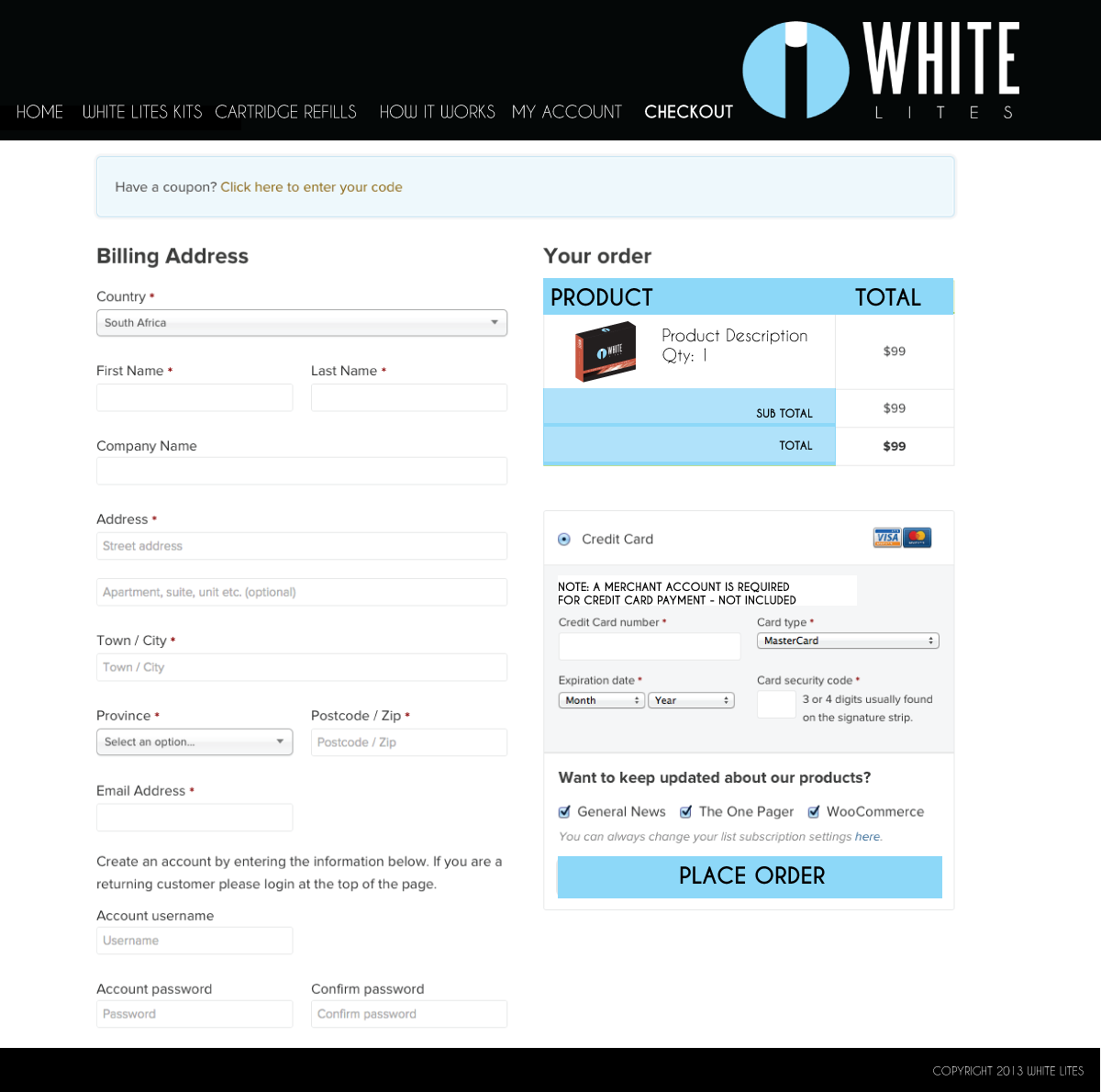The height and width of the screenshot is (1092, 1101).
Task: Click the Billing Address heading
Action: [172, 256]
